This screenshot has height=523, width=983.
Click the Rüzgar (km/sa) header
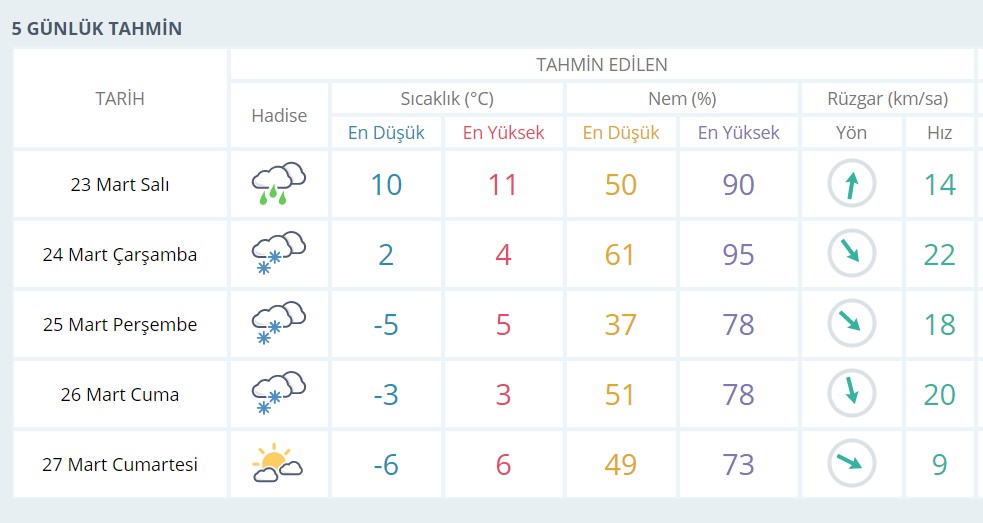(x=887, y=99)
